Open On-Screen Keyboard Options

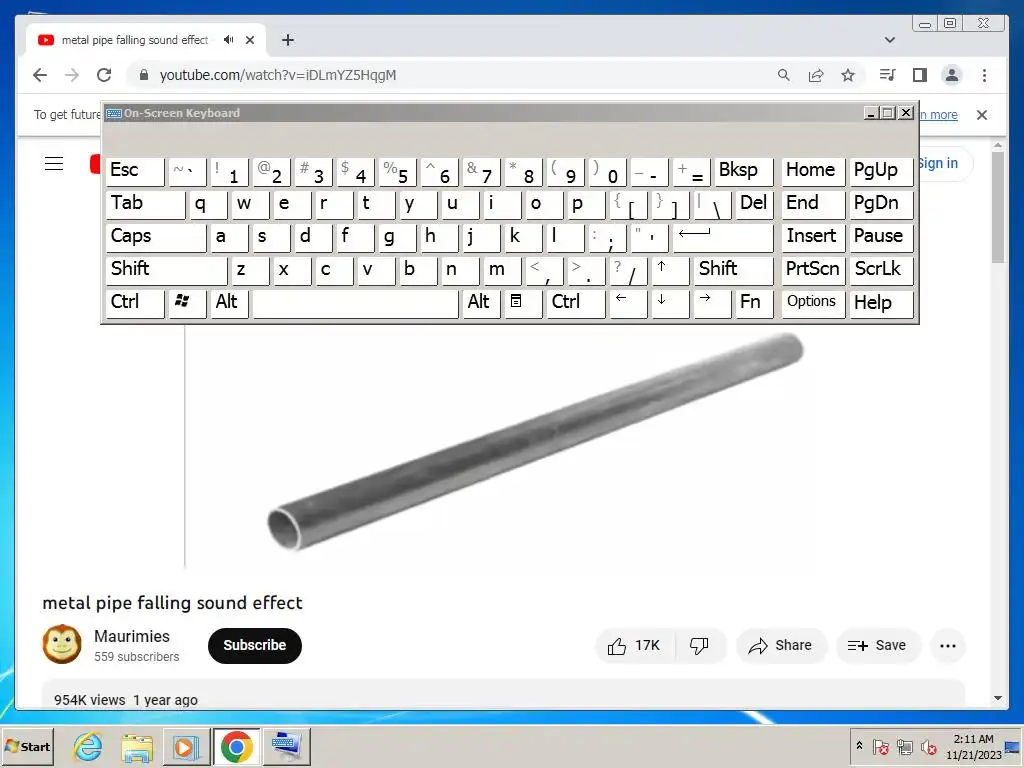[813, 303]
